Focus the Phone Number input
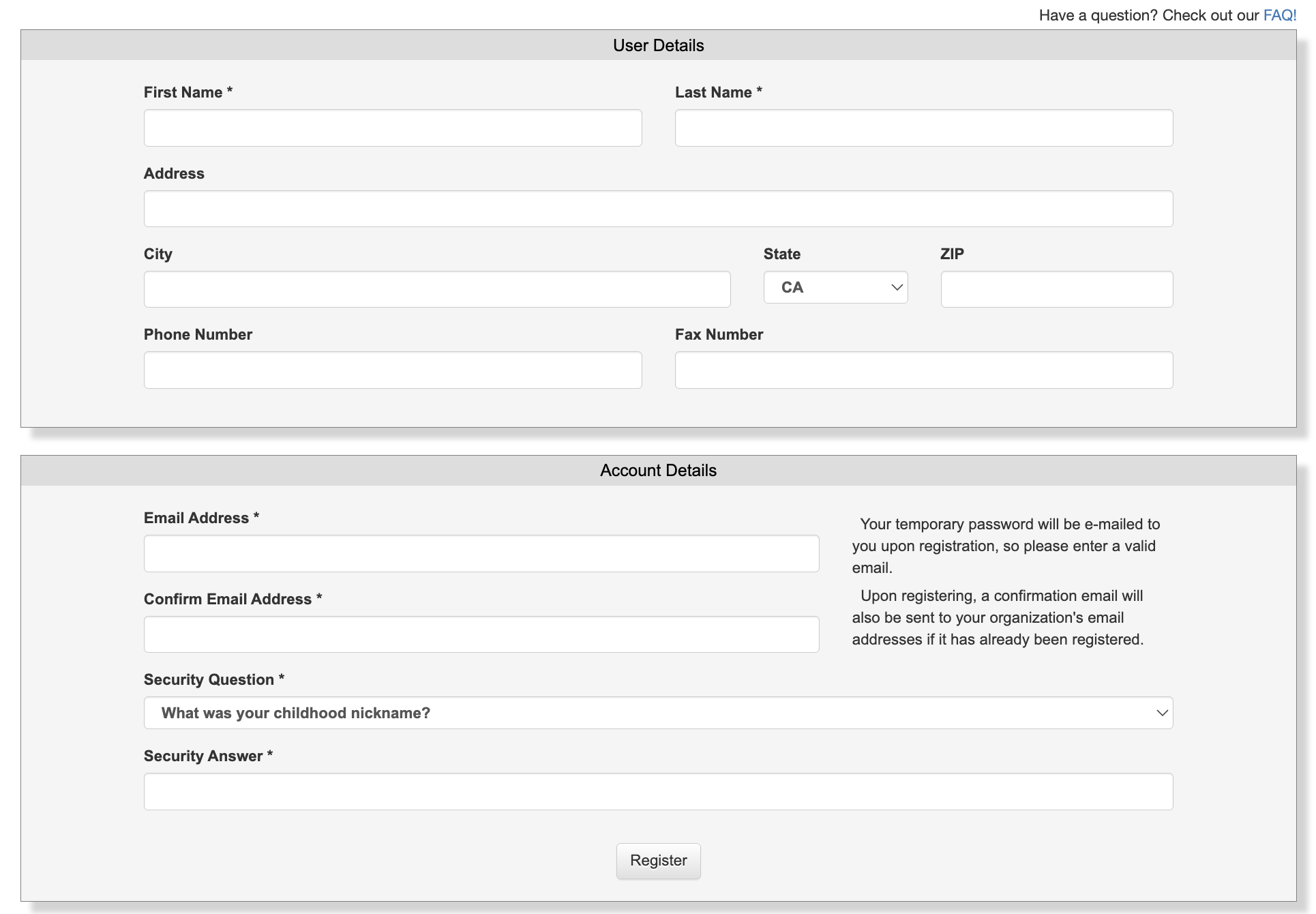 pyautogui.click(x=392, y=370)
